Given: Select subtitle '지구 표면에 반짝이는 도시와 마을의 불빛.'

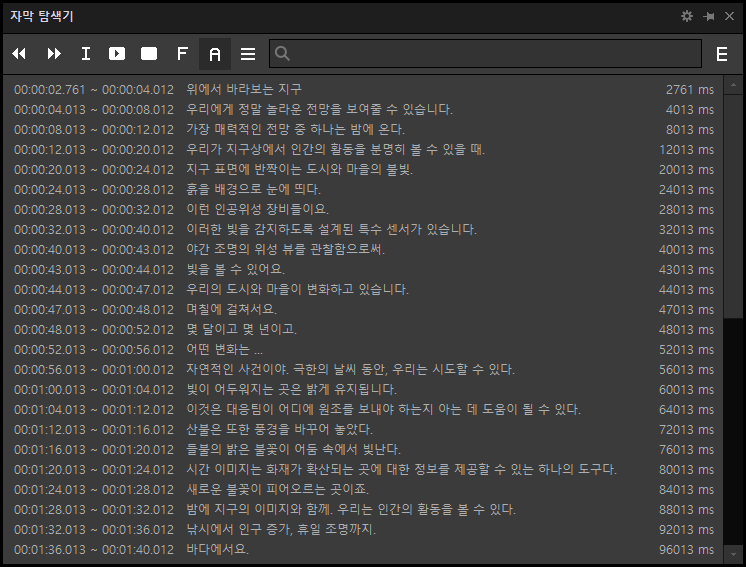Looking at the screenshot, I should (x=299, y=169).
